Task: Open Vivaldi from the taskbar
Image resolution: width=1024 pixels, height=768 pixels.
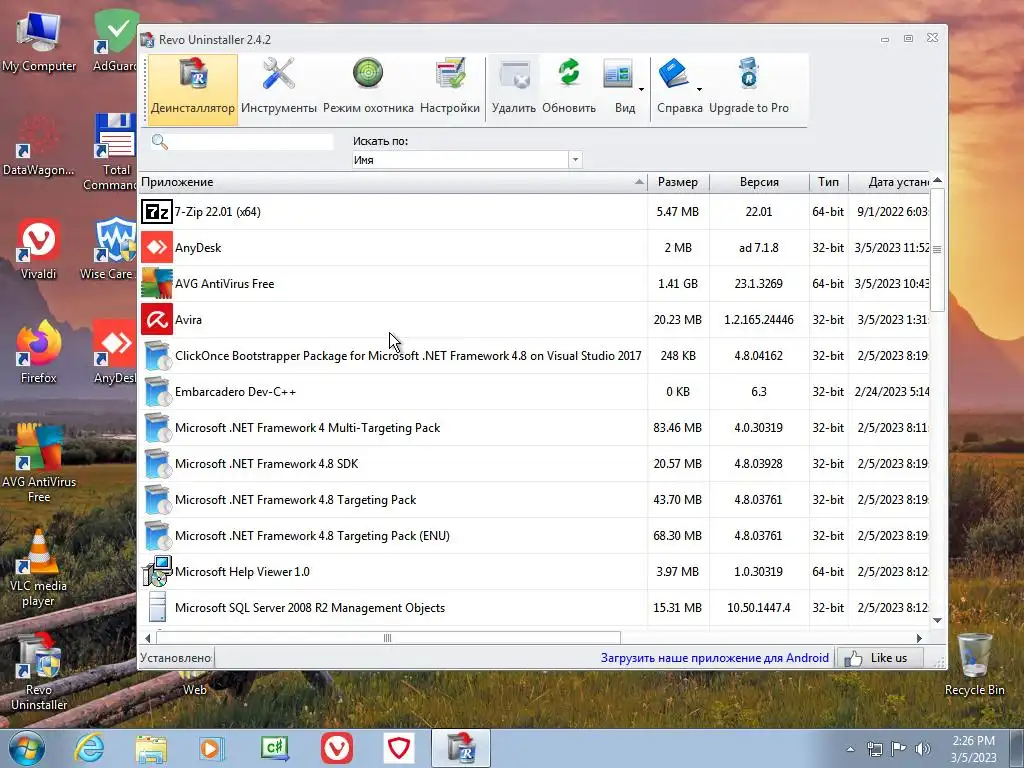Action: [x=337, y=748]
